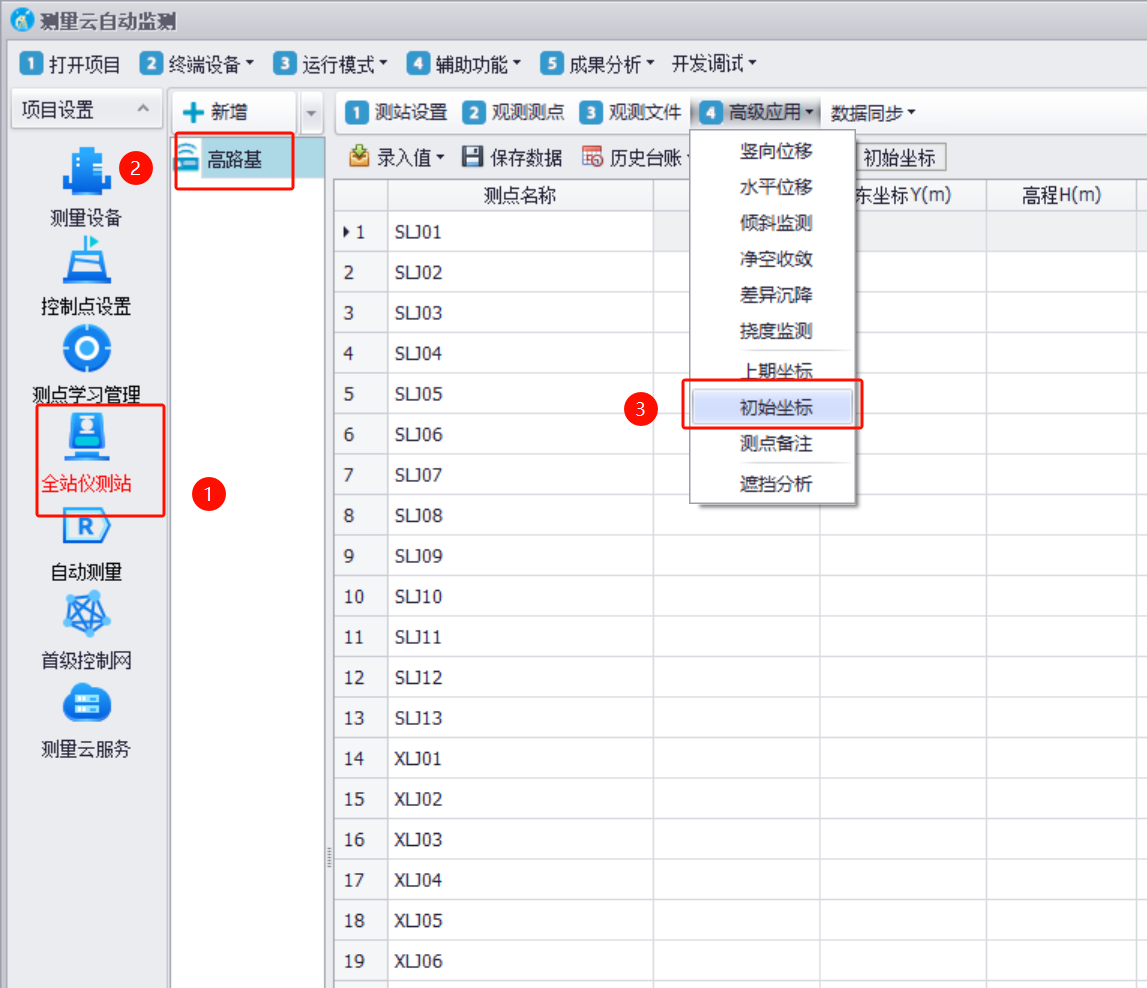
Task: Open 测点学习管理 target icon
Action: click(x=86, y=350)
